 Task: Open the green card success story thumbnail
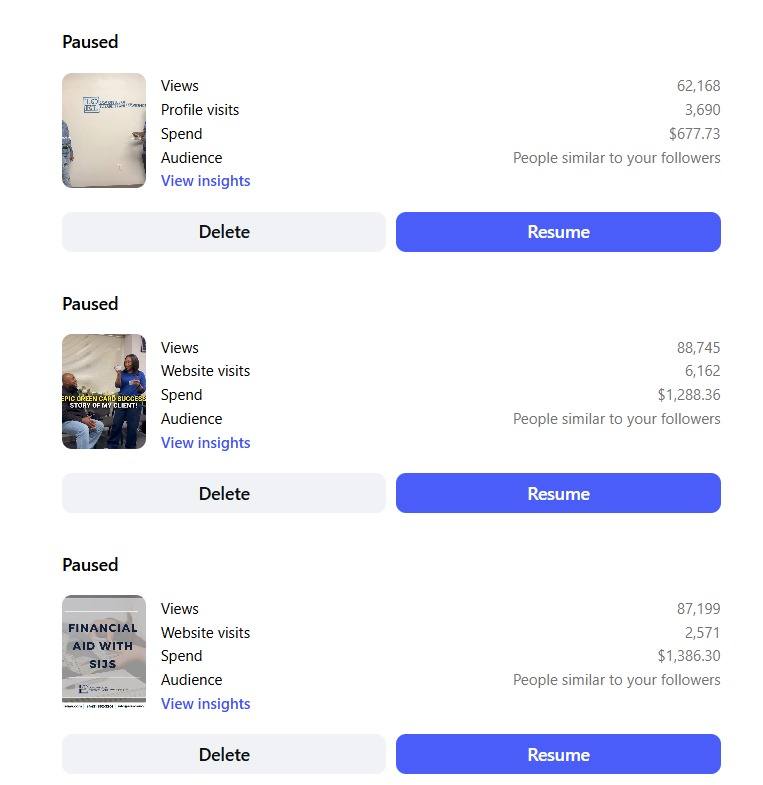[x=104, y=391]
